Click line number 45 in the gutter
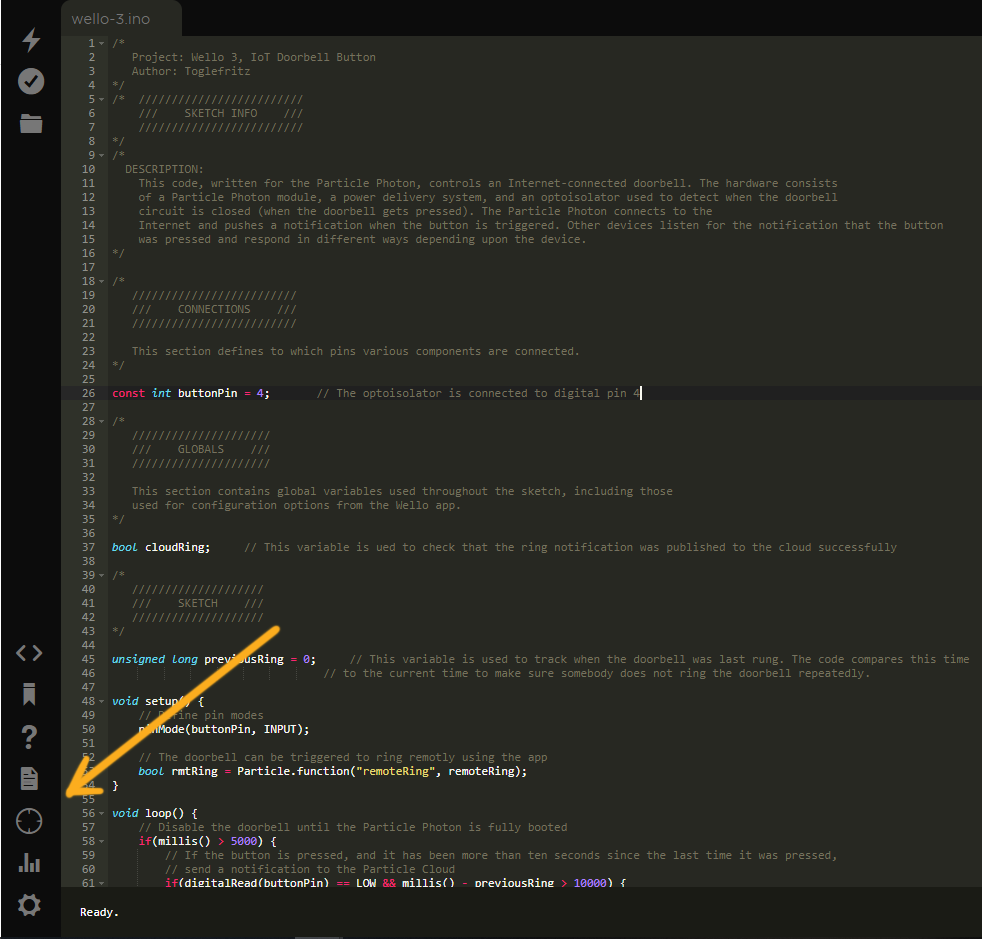 [x=88, y=660]
